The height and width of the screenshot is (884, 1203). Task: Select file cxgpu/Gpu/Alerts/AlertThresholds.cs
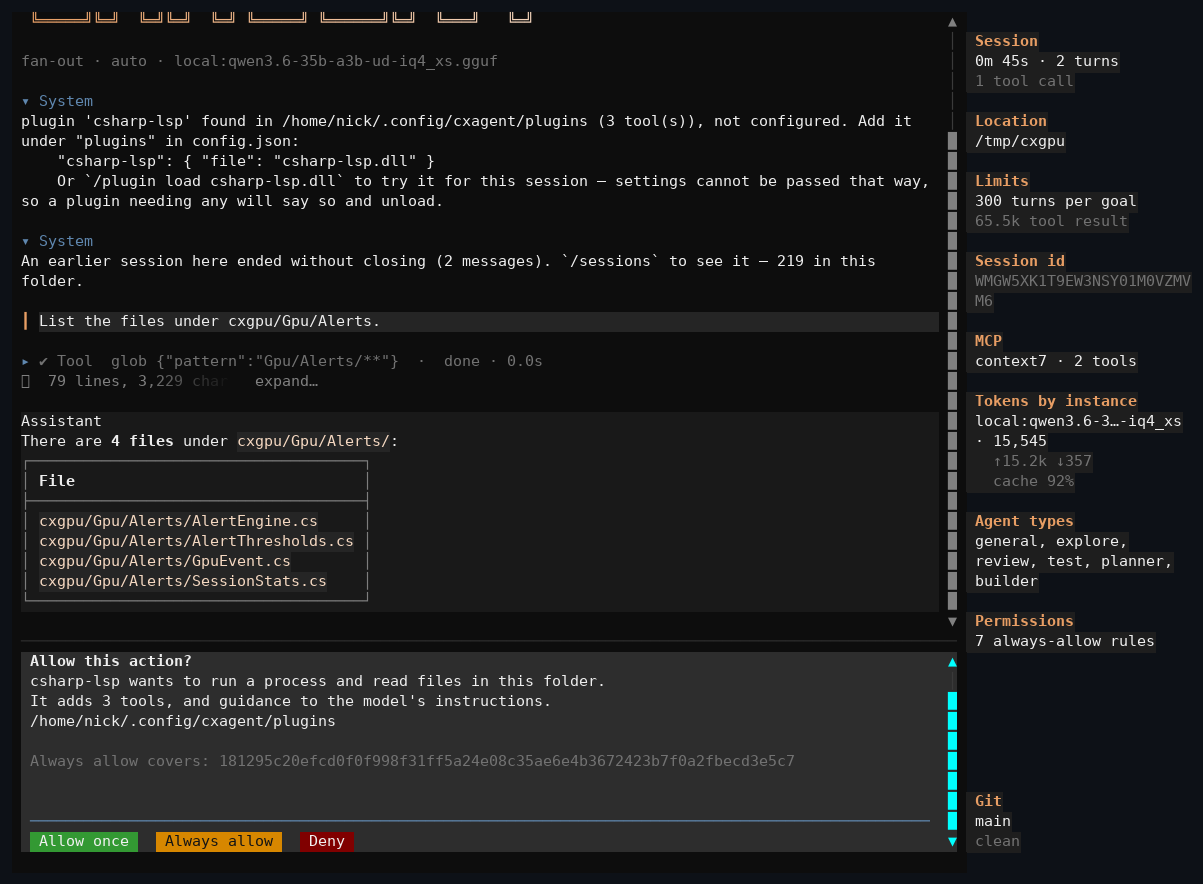pos(196,541)
